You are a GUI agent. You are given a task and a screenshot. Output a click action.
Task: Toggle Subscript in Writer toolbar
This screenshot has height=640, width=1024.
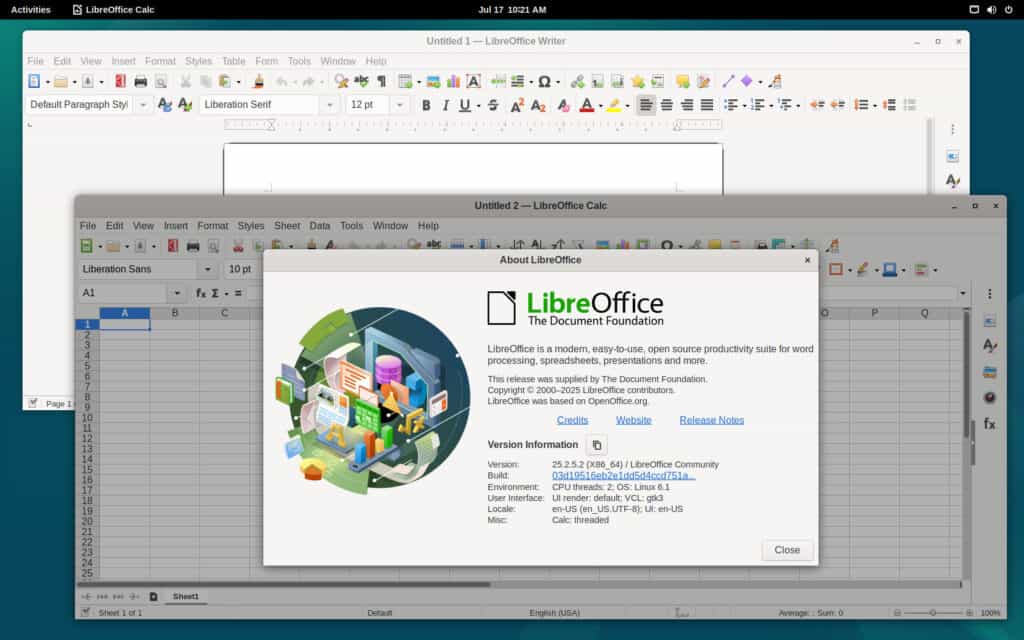(x=538, y=105)
